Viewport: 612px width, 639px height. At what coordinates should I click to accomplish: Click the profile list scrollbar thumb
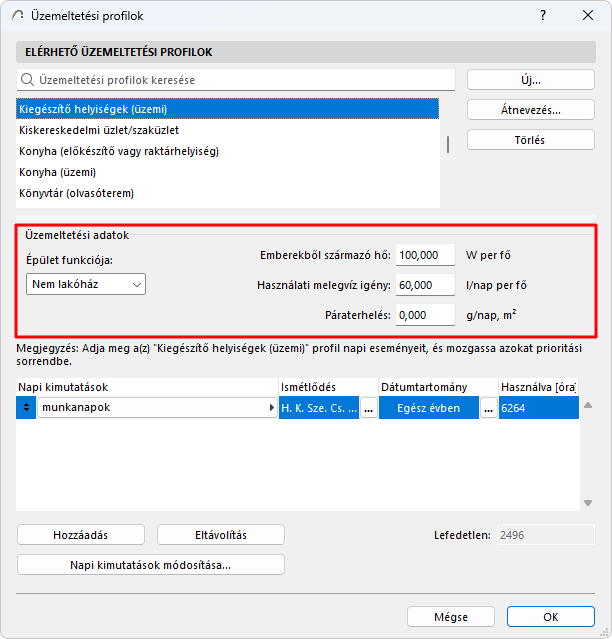click(448, 144)
